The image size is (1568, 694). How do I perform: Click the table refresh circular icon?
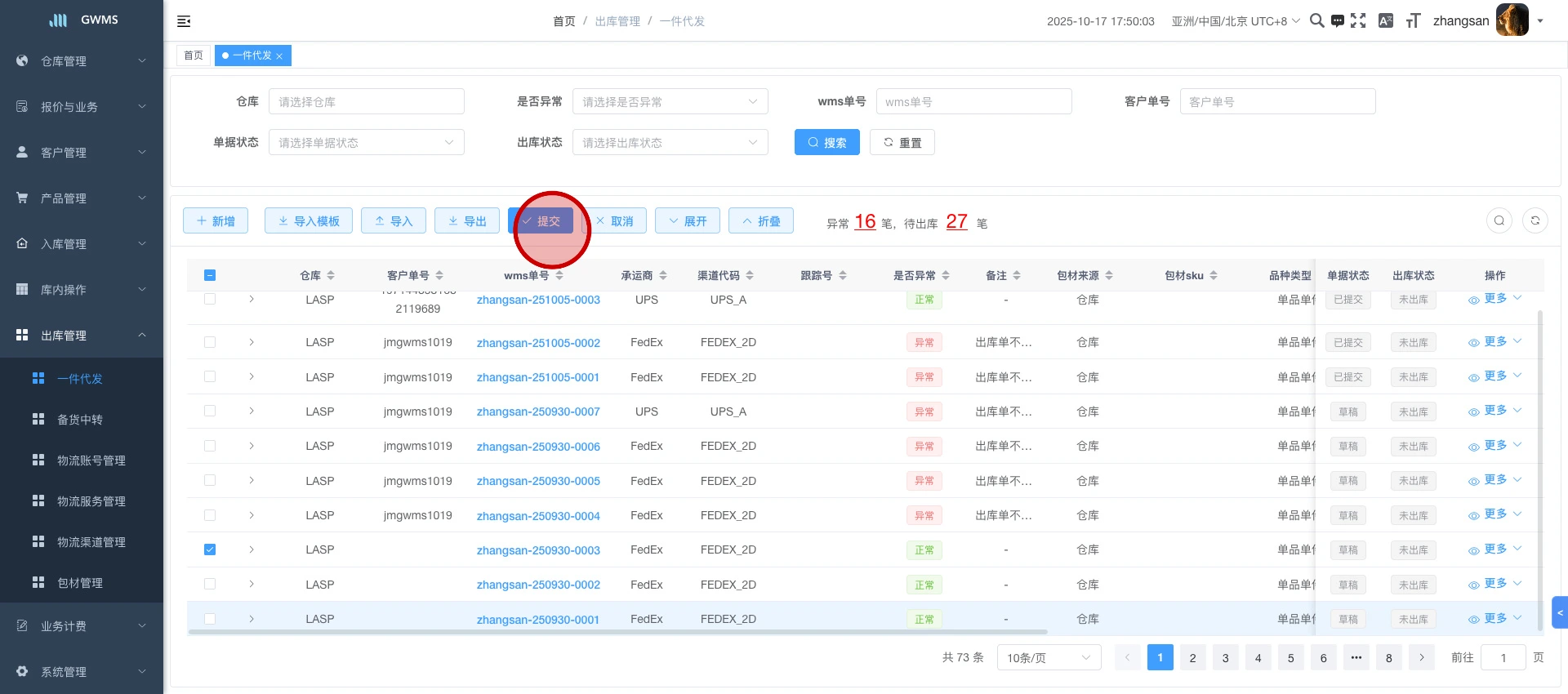click(1535, 220)
